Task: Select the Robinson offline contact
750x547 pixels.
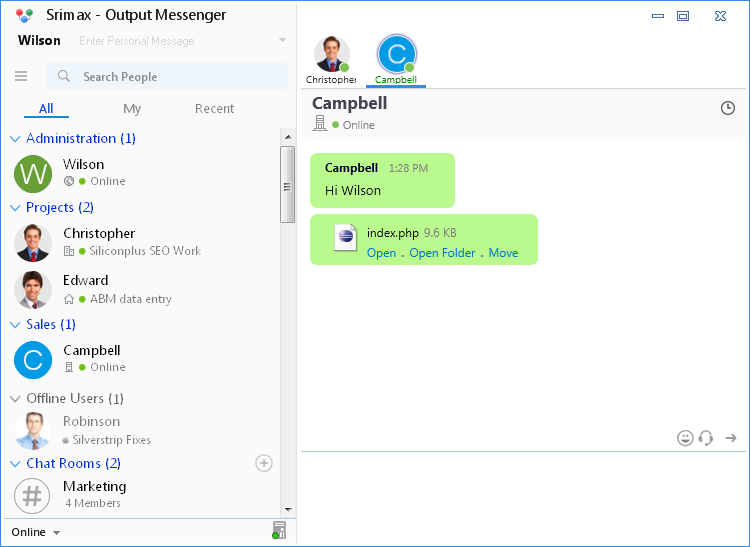Action: (91, 422)
